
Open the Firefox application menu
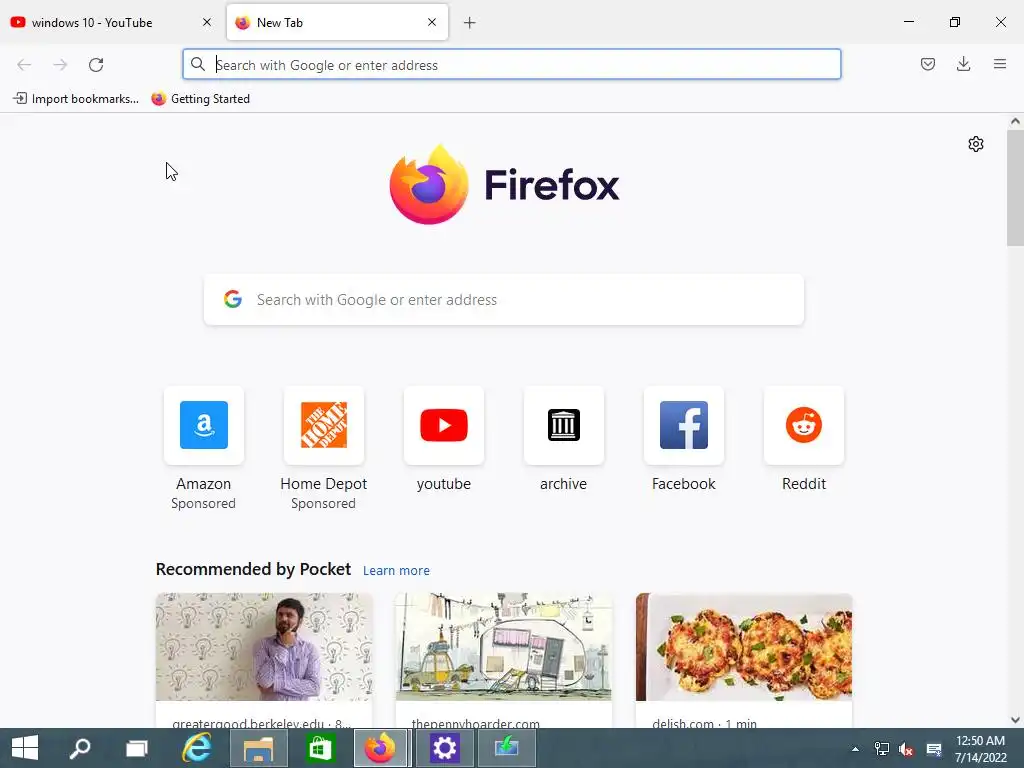pos(1000,64)
